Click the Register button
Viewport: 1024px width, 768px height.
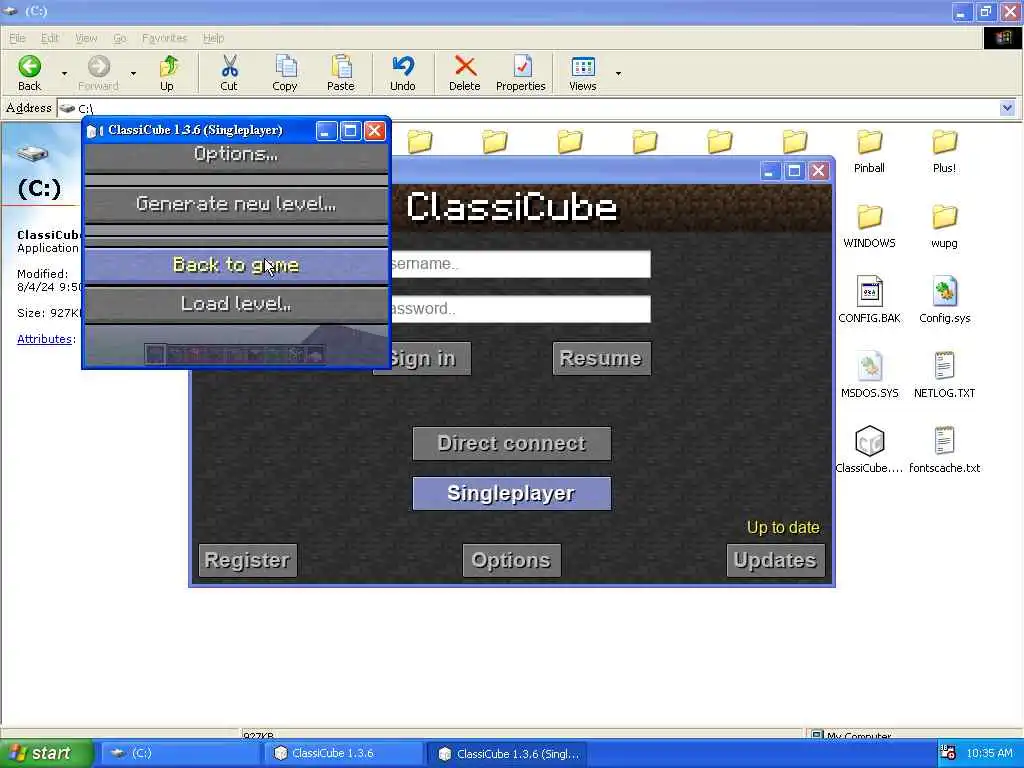(x=248, y=560)
